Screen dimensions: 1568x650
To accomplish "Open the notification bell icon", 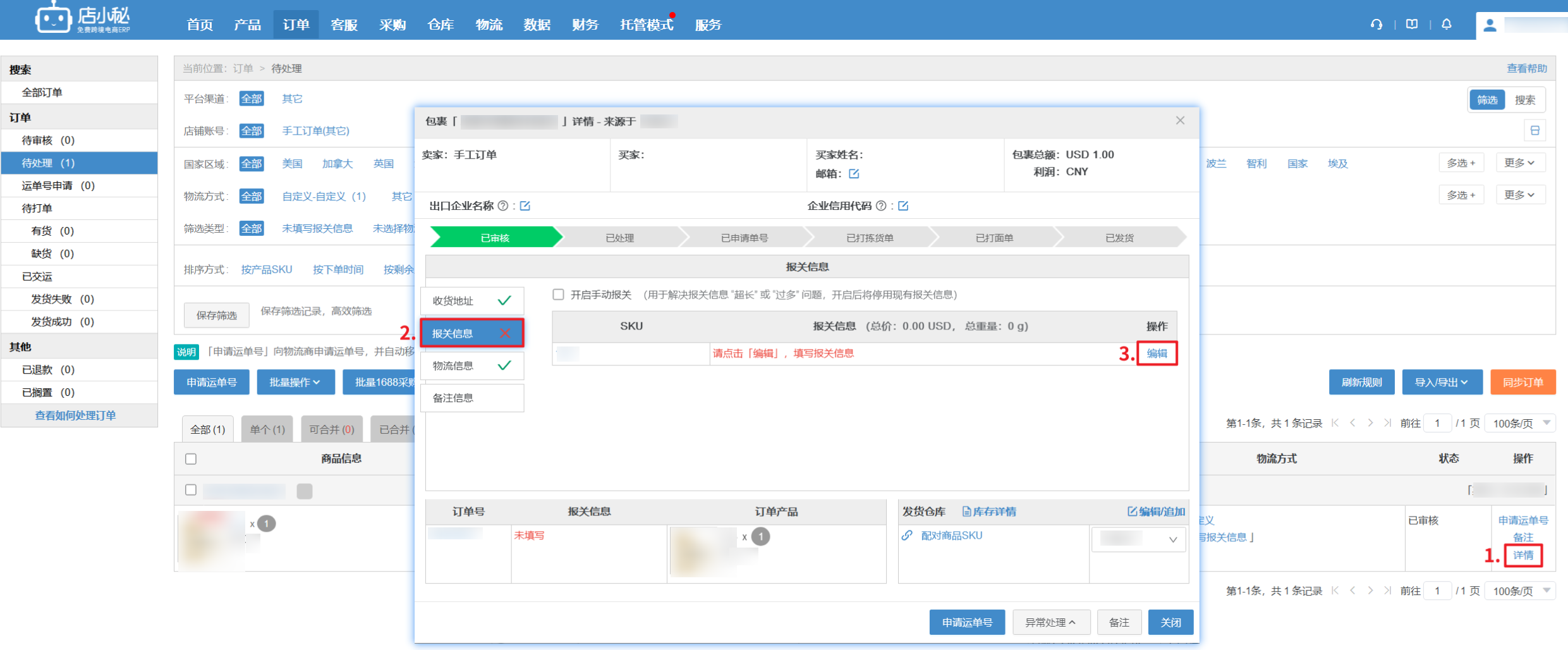I will pyautogui.click(x=1446, y=25).
